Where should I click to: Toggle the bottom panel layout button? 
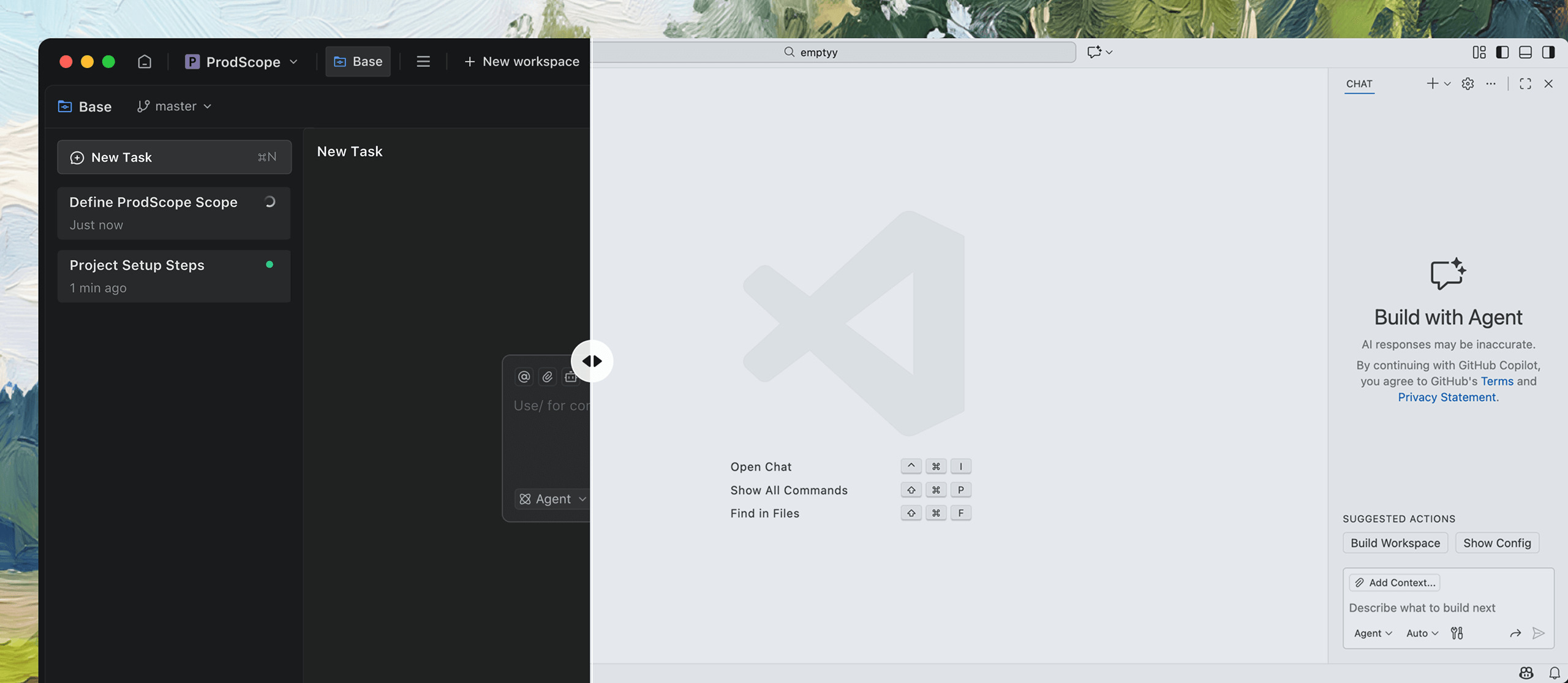coord(1525,52)
